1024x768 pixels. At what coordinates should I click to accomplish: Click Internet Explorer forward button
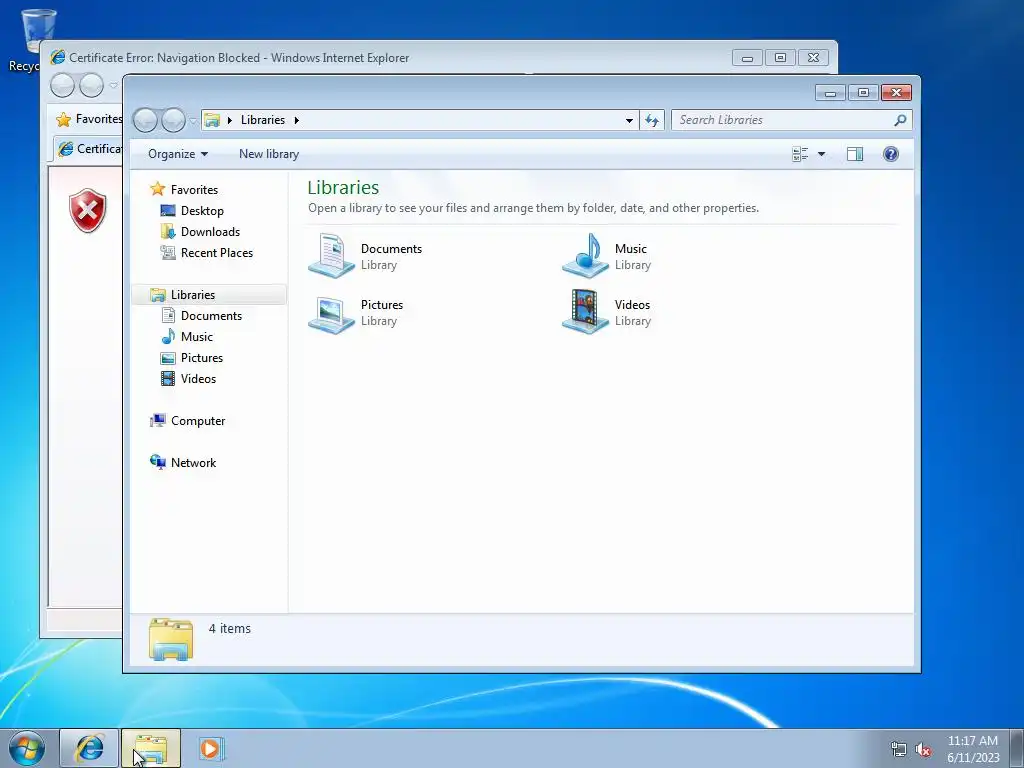(91, 86)
